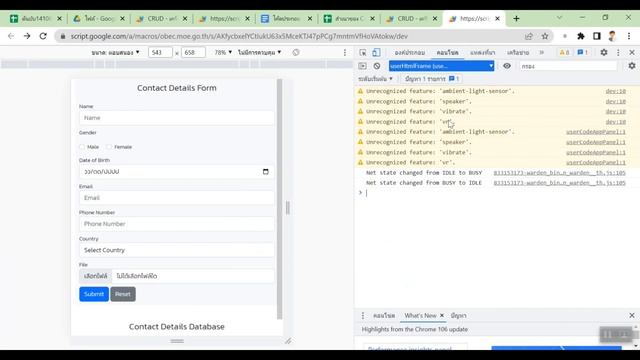This screenshot has height=360, width=640.
Task: Open device toolbar three-dot menu
Action: coord(345,52)
